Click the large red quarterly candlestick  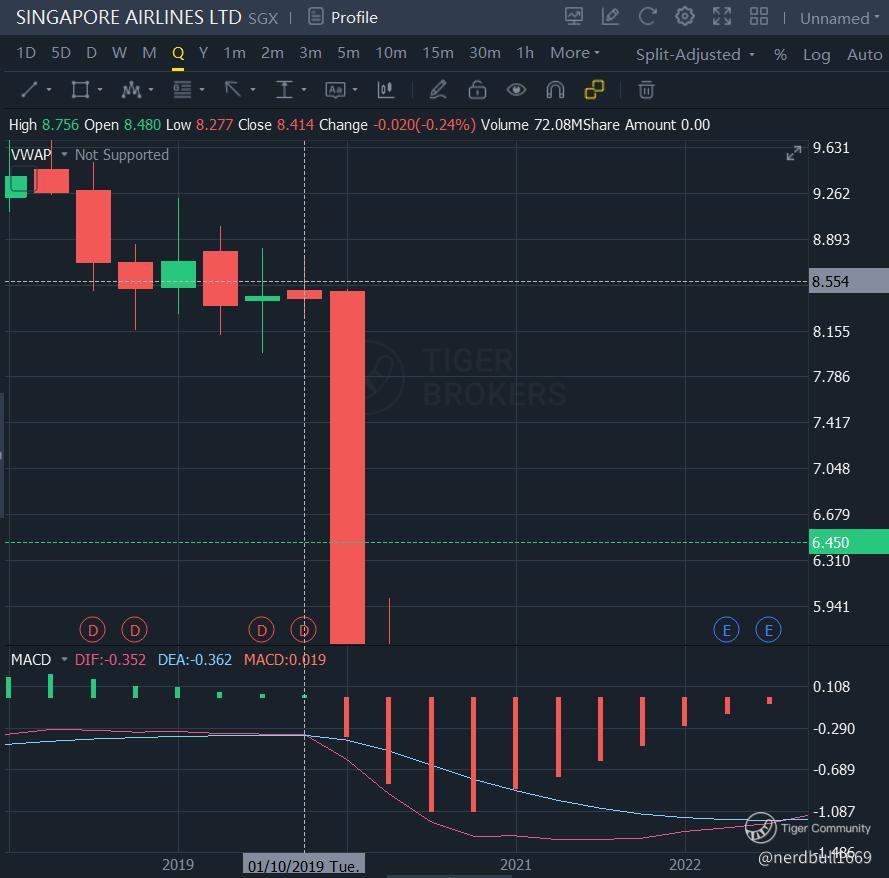(347, 467)
